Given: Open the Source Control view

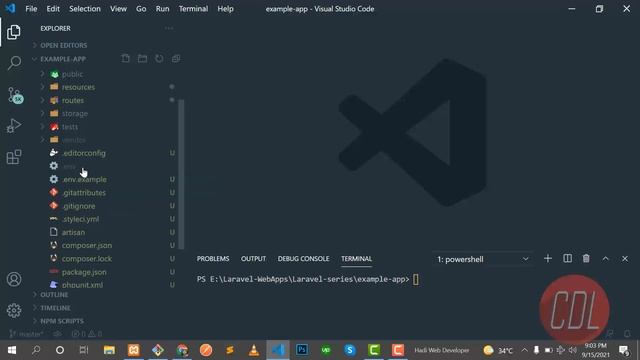Looking at the screenshot, I should click(15, 95).
